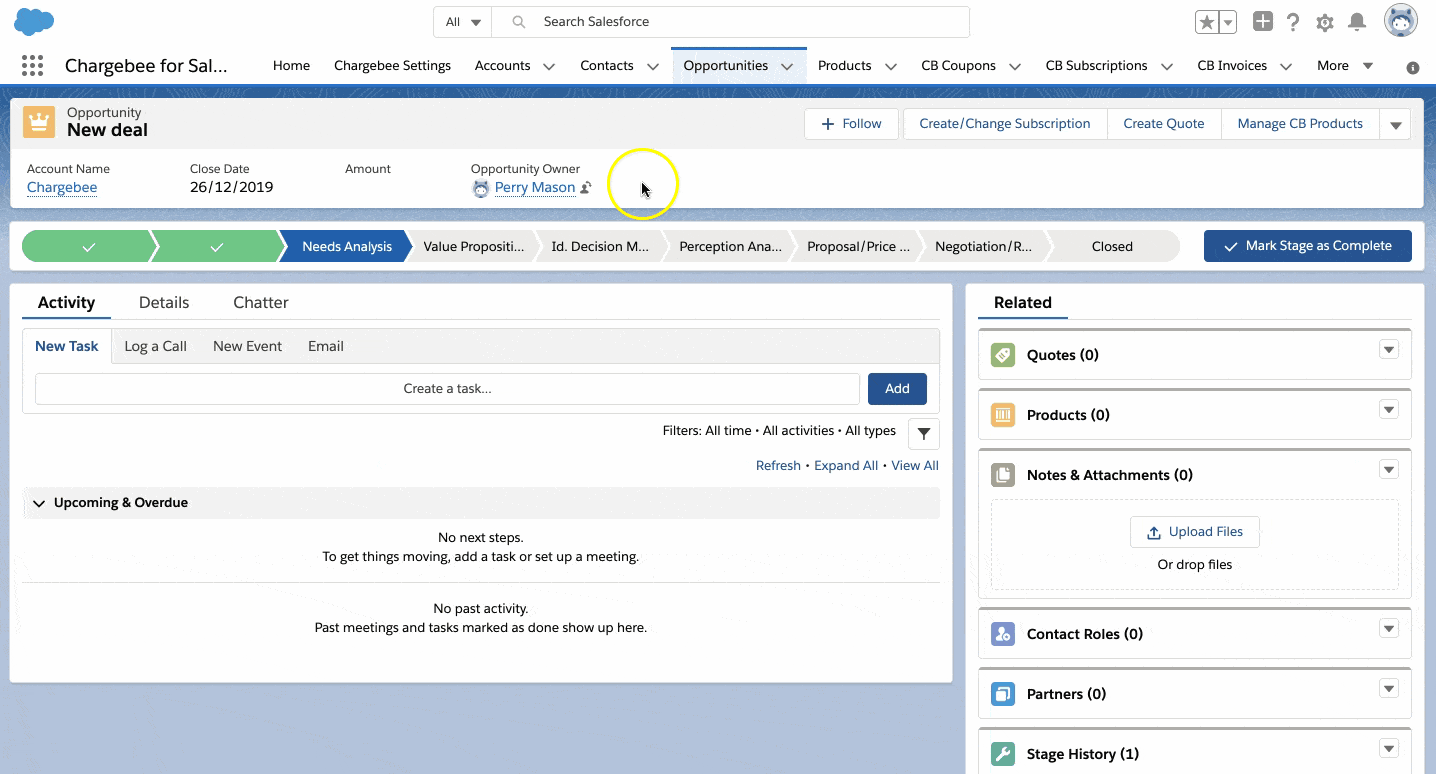Open the Help question mark icon
The image size is (1436, 774).
(x=1293, y=22)
